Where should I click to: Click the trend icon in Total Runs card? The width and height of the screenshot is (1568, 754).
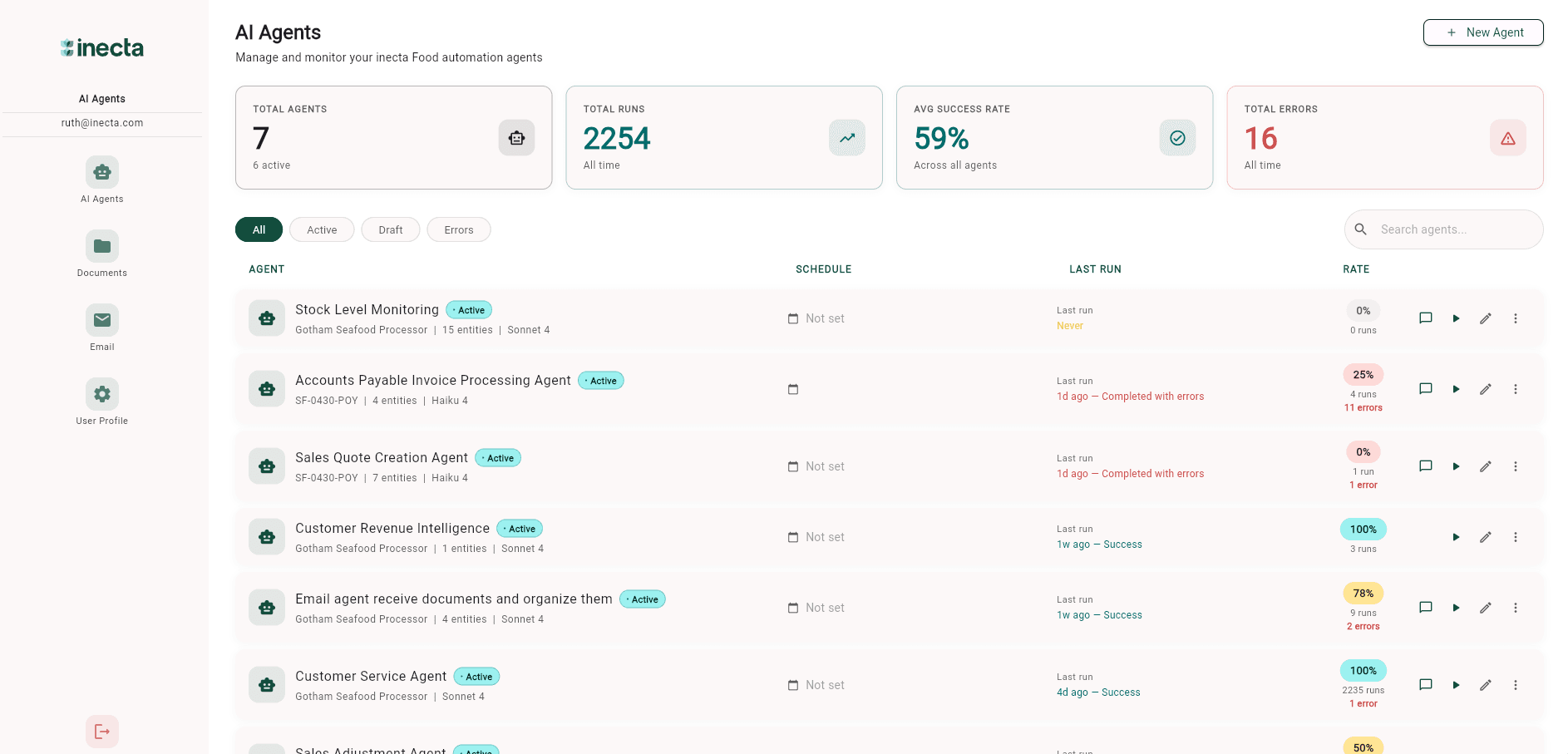pyautogui.click(x=847, y=138)
